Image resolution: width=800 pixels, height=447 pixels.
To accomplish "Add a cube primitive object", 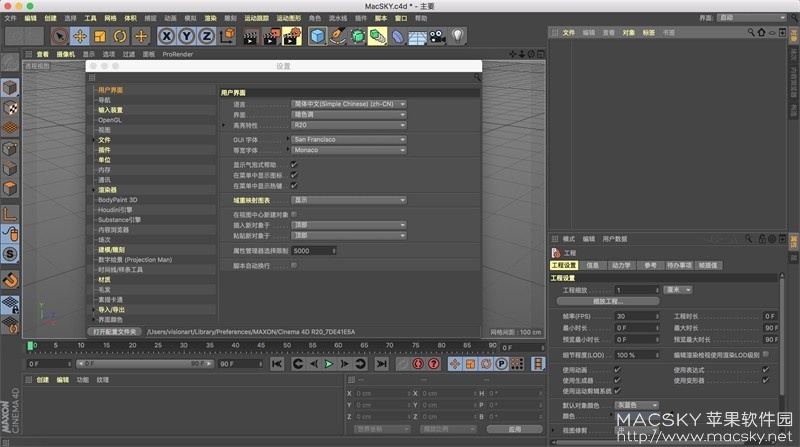I will pyautogui.click(x=317, y=36).
